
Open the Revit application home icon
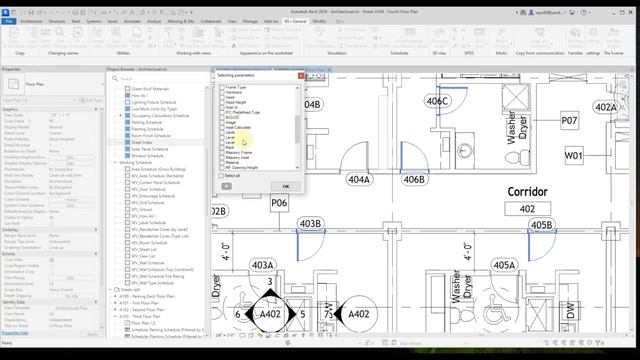click(5, 13)
